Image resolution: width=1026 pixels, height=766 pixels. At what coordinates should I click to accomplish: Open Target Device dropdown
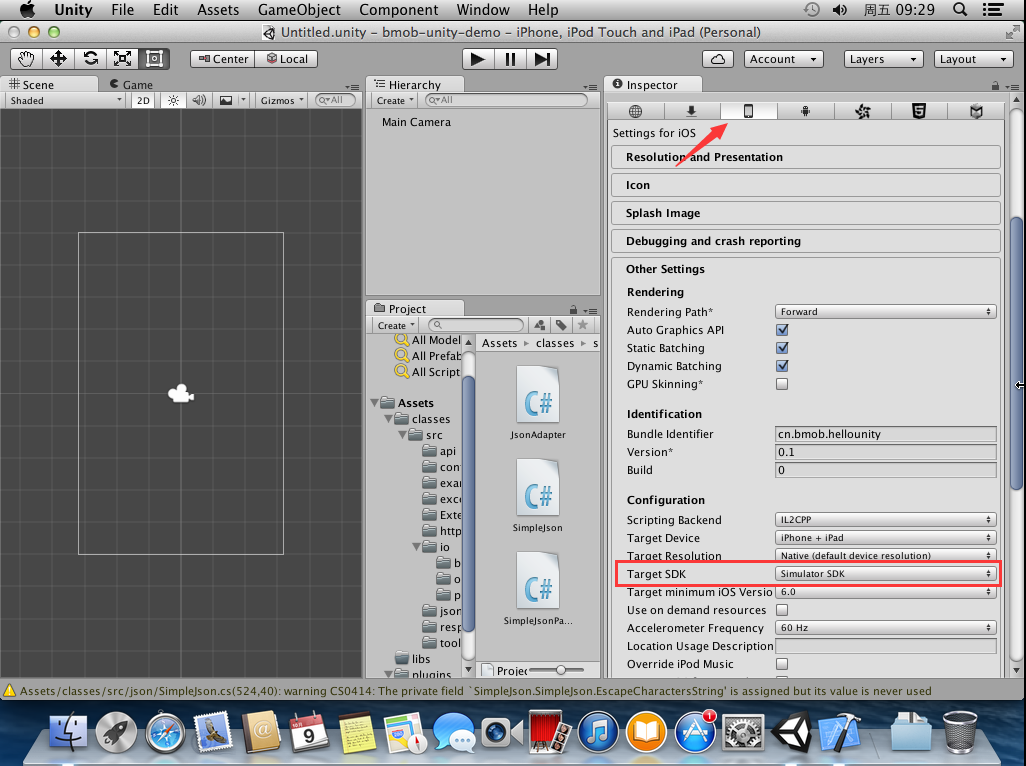[885, 538]
